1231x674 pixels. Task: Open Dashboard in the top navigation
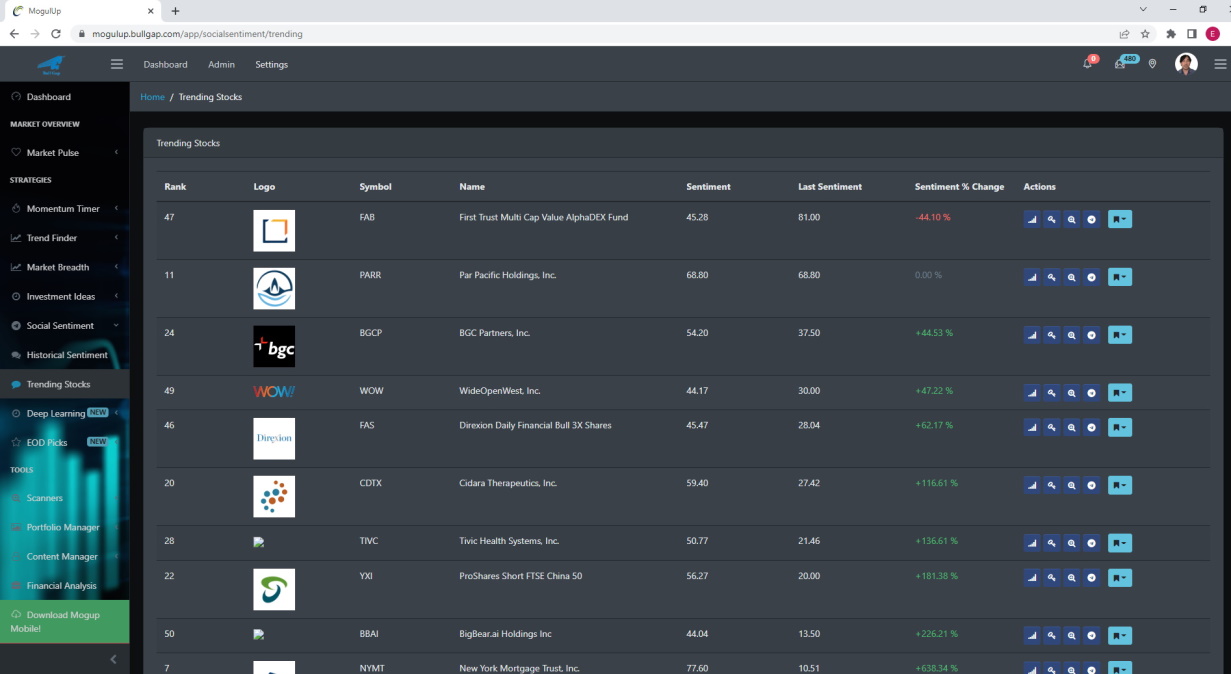(x=165, y=64)
